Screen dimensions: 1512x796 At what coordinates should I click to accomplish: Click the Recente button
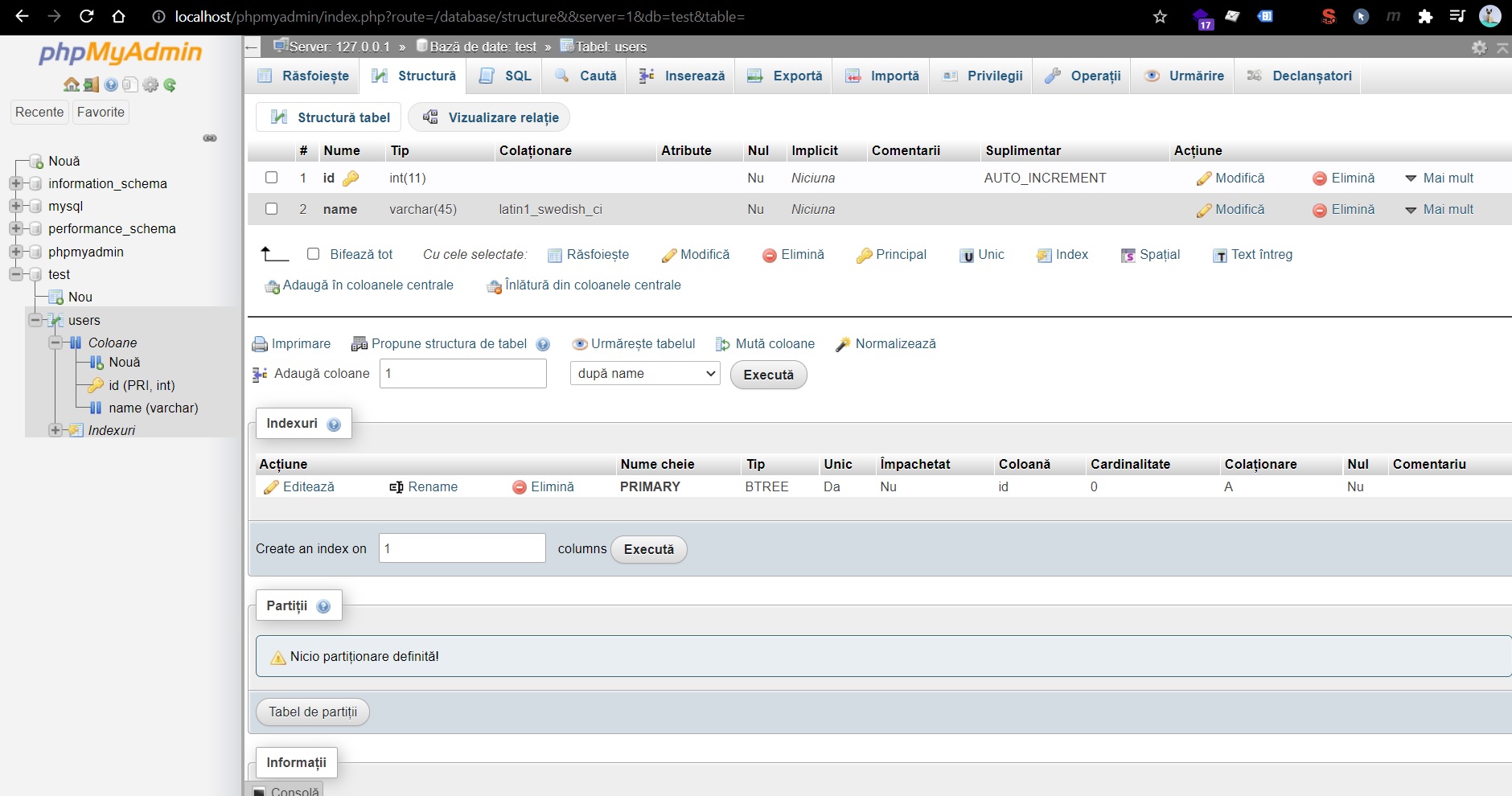click(x=39, y=112)
